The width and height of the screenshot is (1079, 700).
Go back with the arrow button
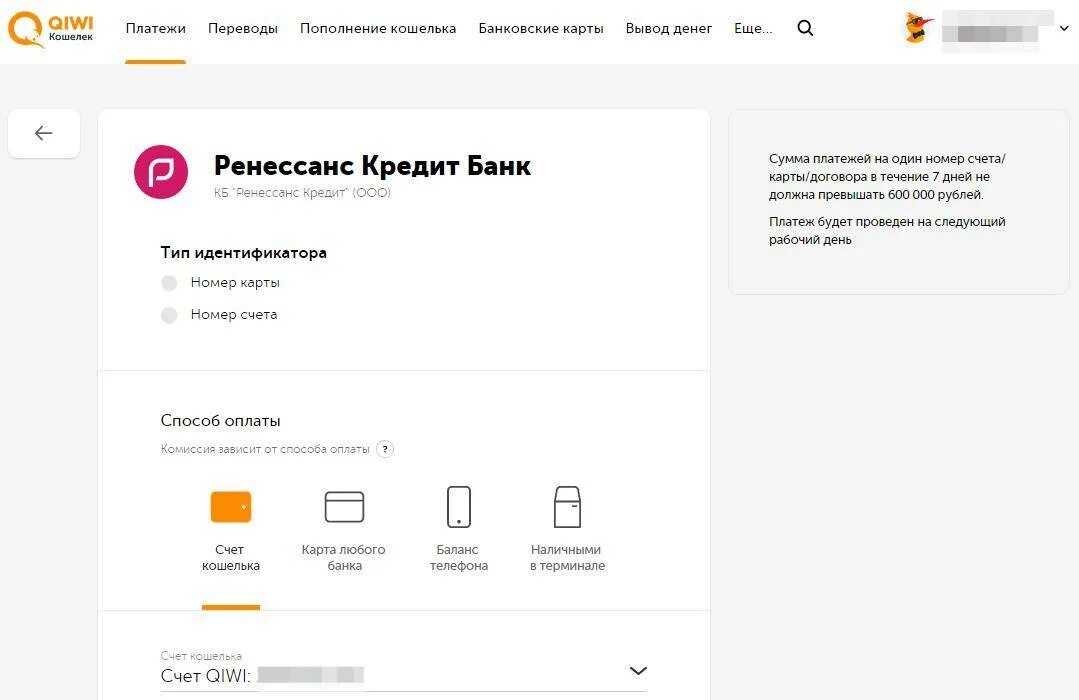point(44,134)
